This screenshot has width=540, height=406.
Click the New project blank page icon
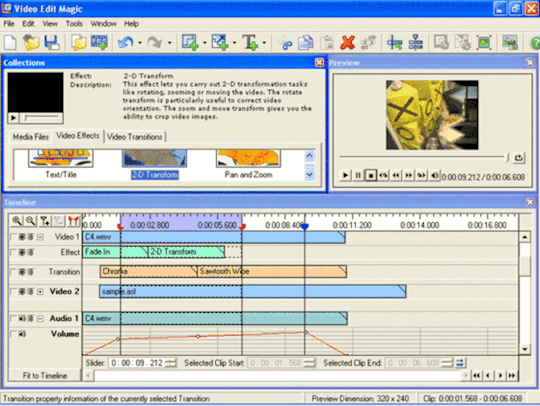(x=10, y=43)
